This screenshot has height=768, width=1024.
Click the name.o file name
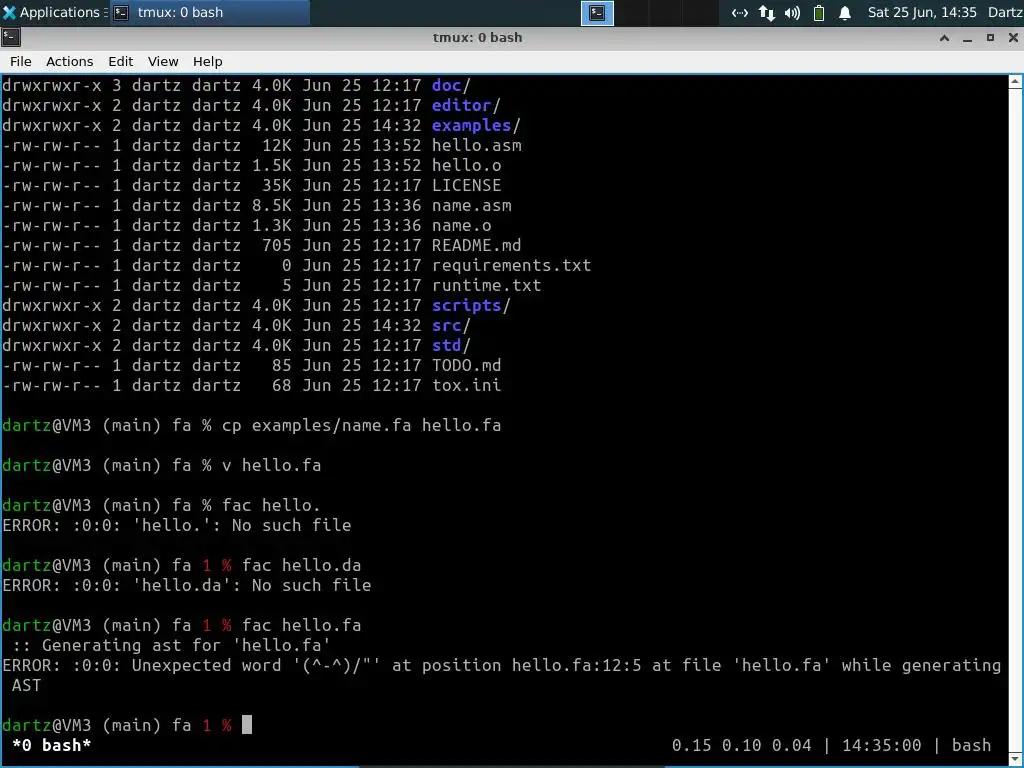[462, 225]
